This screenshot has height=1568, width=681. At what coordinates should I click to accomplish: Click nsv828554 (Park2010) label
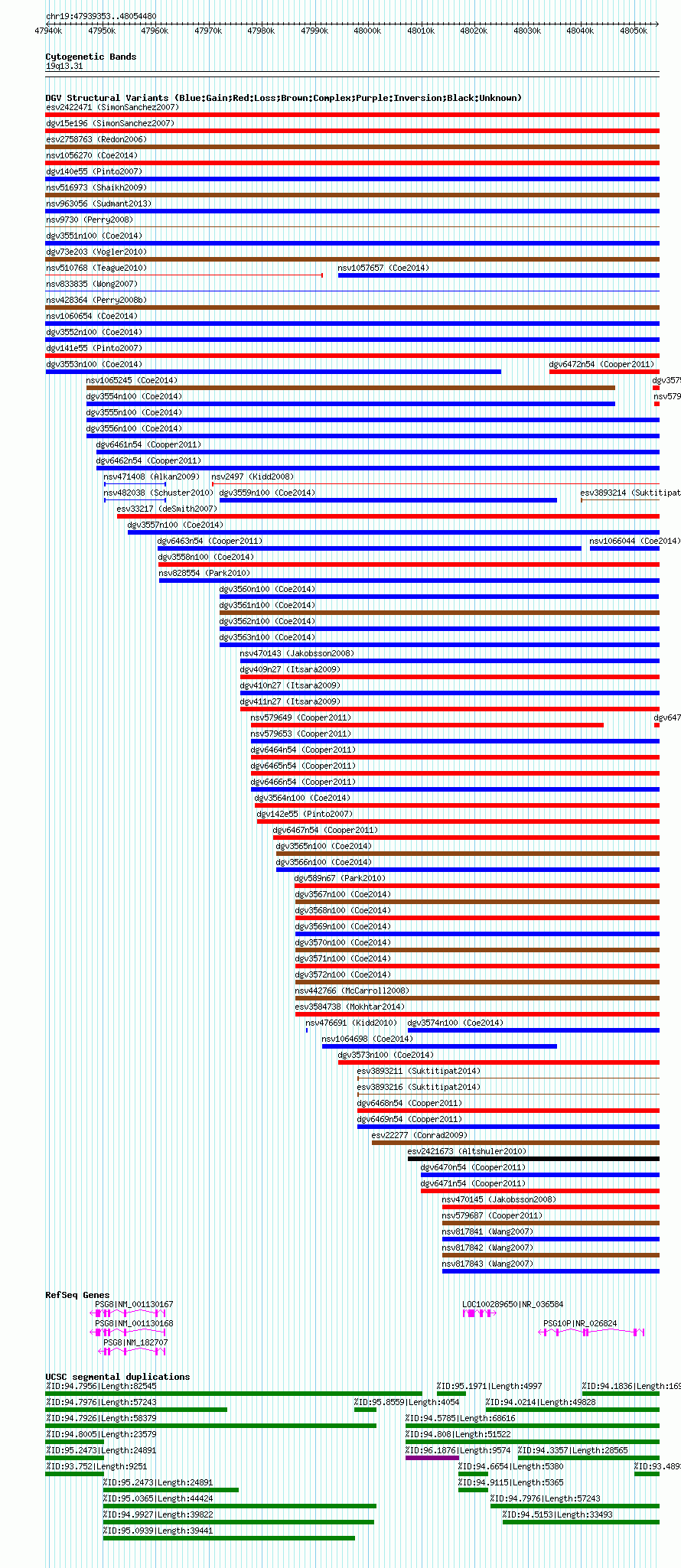[204, 573]
